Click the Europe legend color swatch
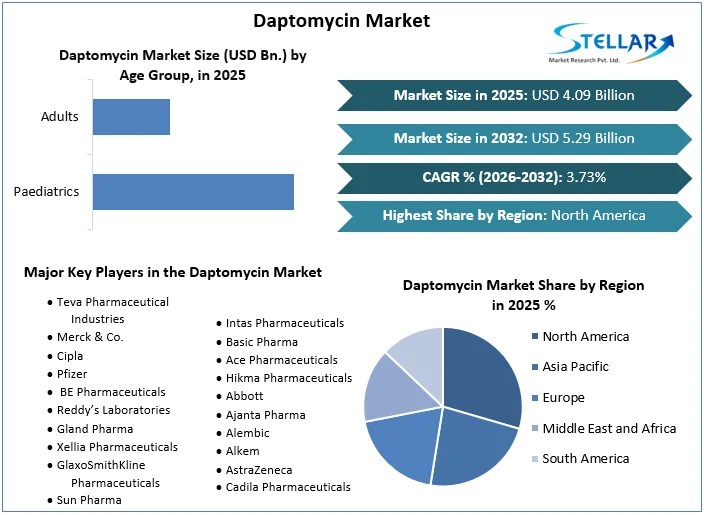This screenshot has width=706, height=515. point(534,398)
